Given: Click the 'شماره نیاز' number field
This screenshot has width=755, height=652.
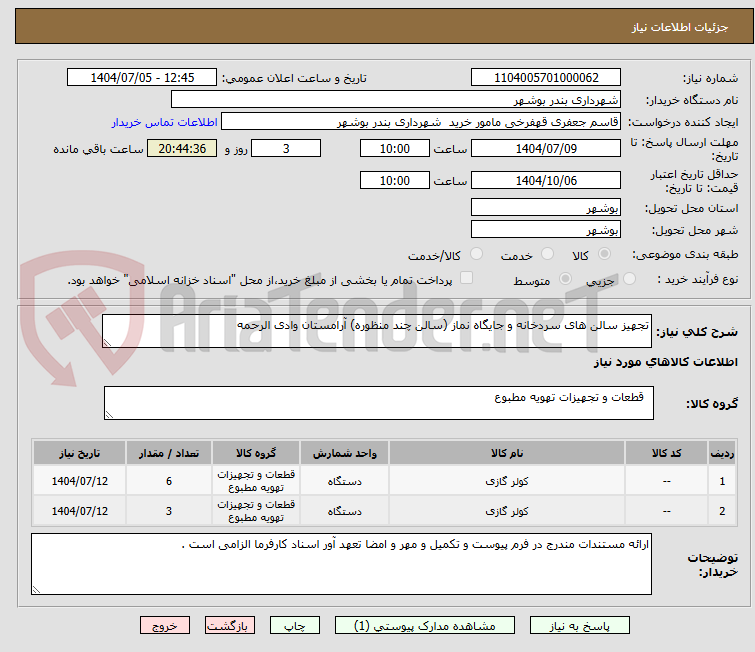Looking at the screenshot, I should (546, 78).
